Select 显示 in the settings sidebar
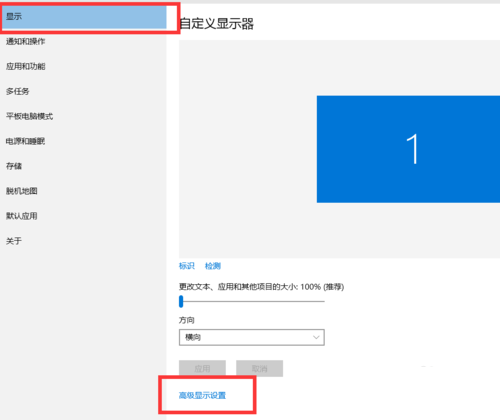The height and width of the screenshot is (420, 500). 83,16
